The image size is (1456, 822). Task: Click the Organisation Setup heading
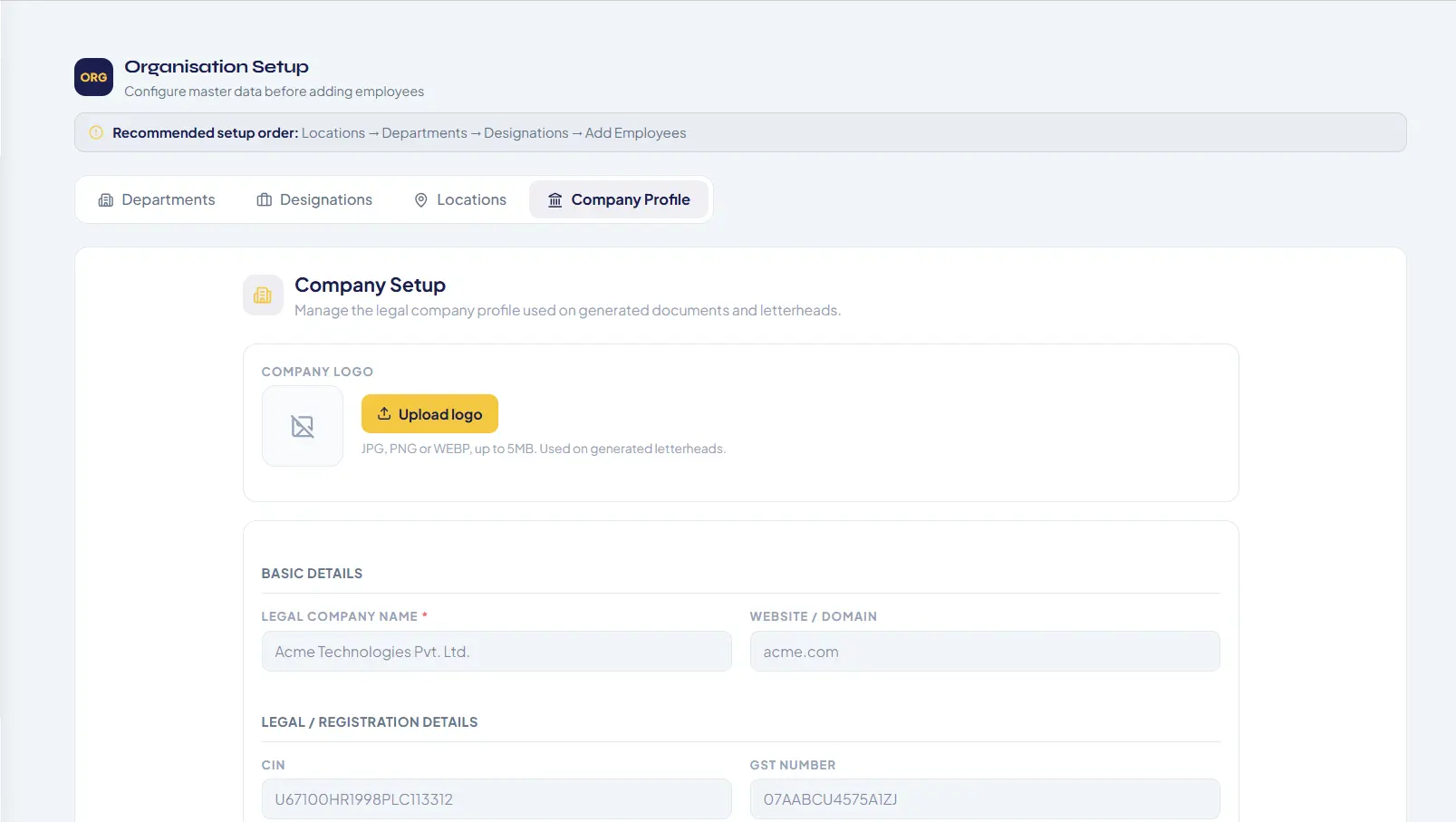pos(217,67)
